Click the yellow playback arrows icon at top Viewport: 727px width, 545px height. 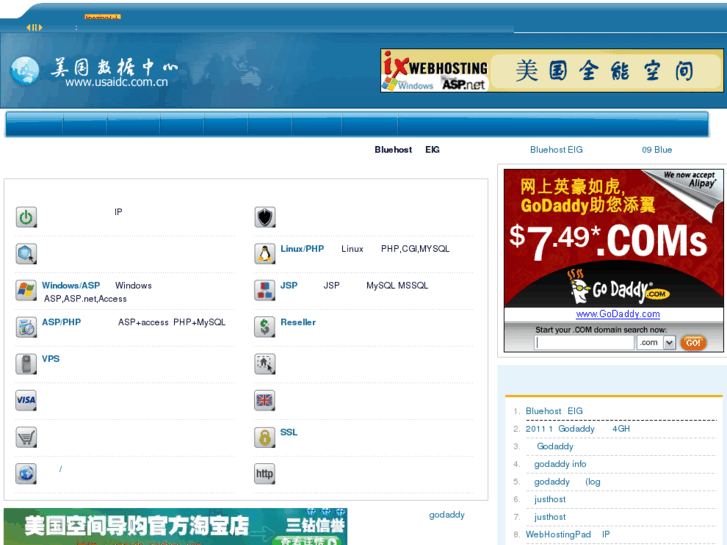tap(34, 27)
